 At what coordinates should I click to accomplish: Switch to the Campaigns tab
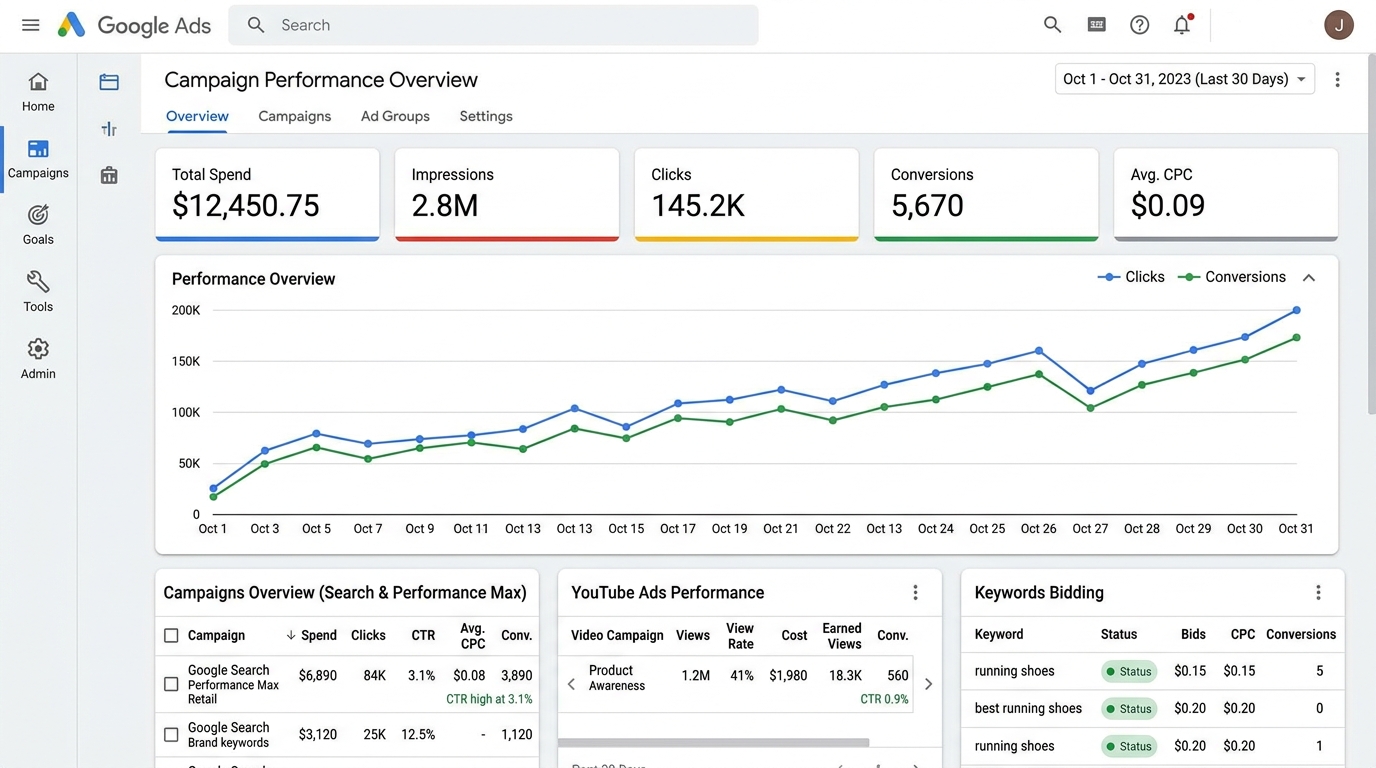point(295,116)
